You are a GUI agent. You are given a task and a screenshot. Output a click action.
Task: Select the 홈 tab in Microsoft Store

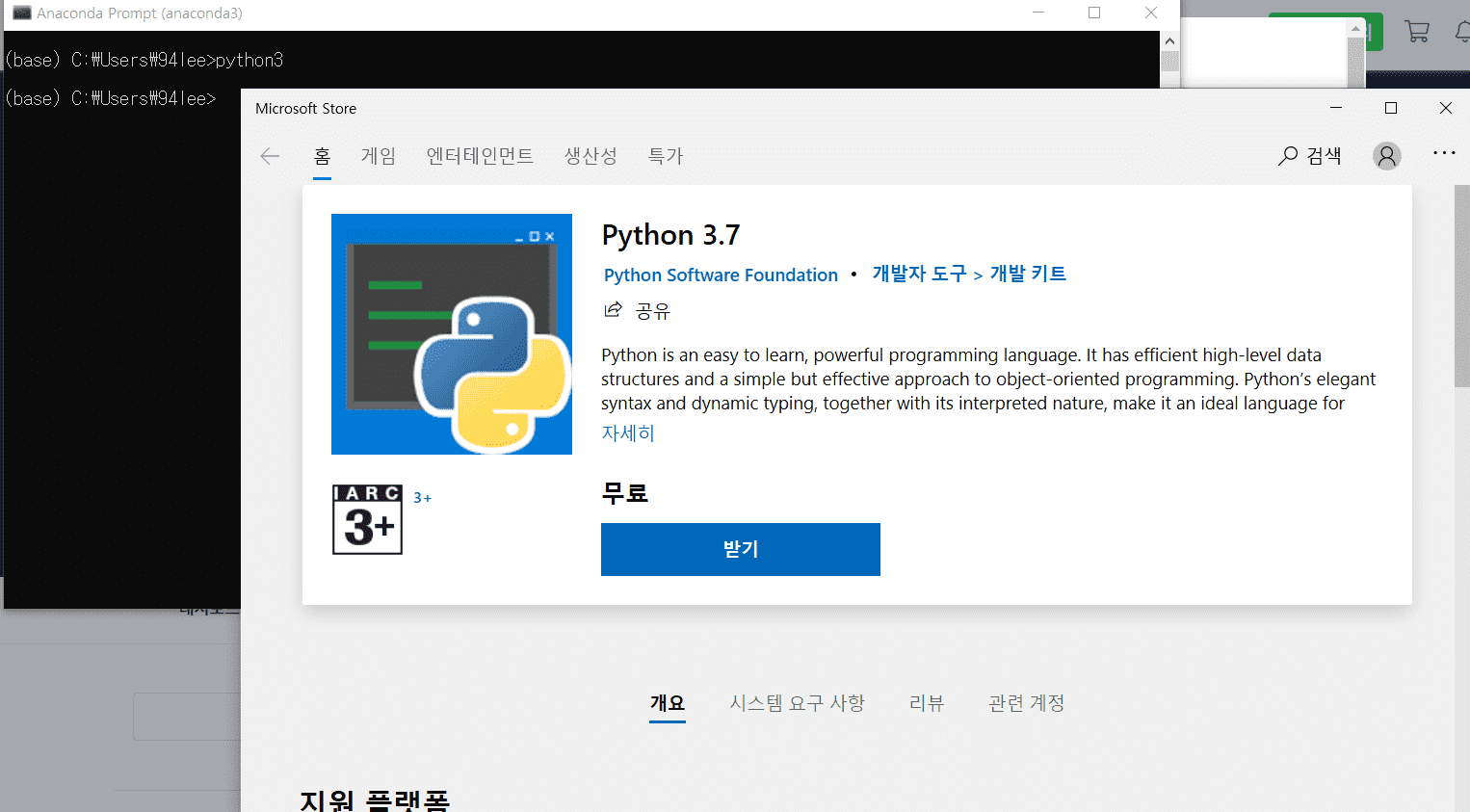[x=322, y=156]
